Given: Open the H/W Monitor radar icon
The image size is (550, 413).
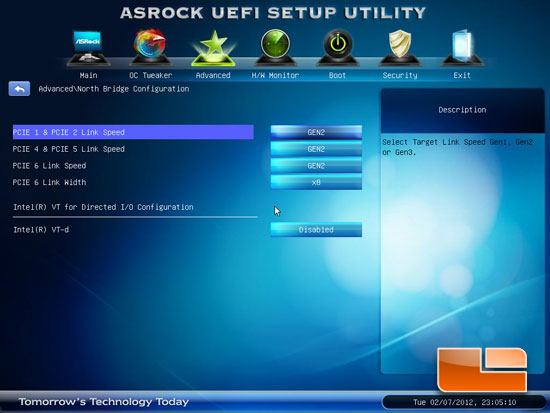Looking at the screenshot, I should click(275, 48).
